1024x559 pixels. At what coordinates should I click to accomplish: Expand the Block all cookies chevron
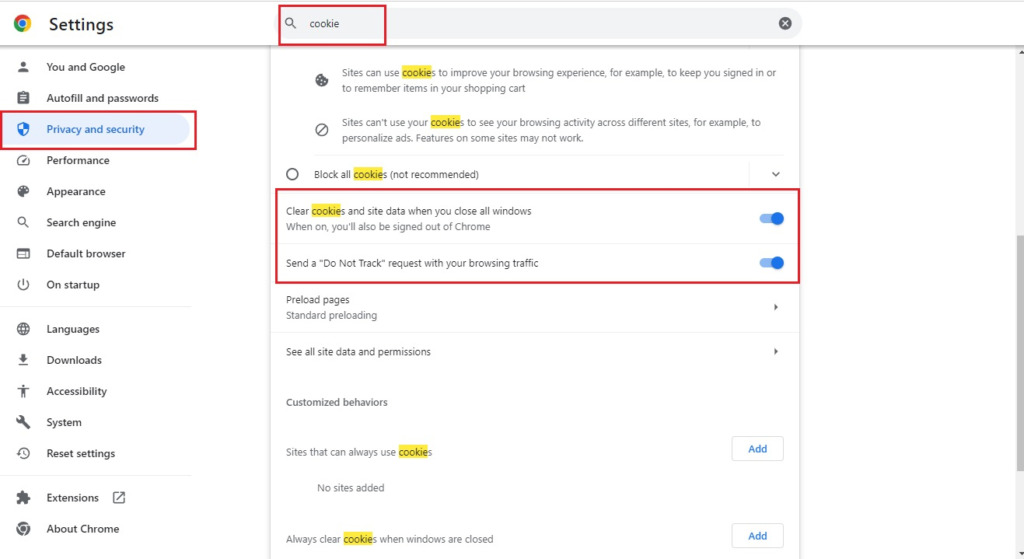click(x=775, y=174)
